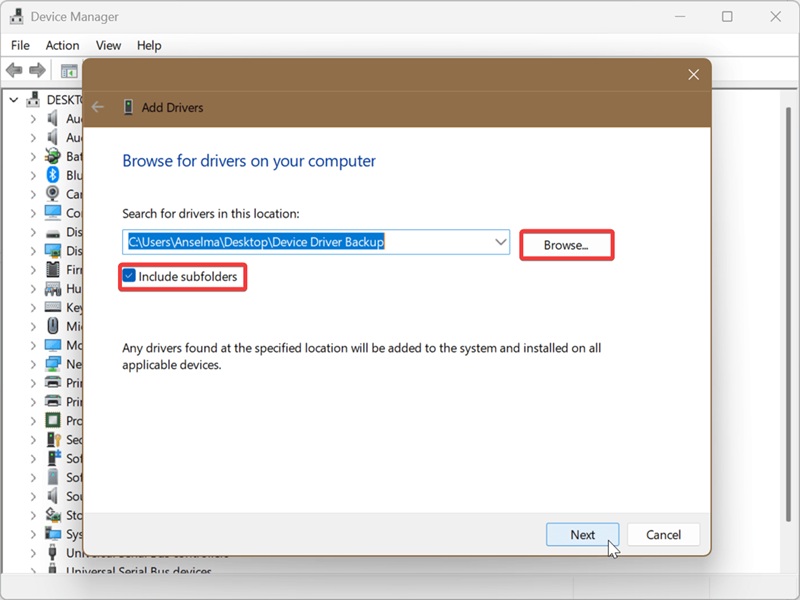Open the View menu
Image resolution: width=800 pixels, height=600 pixels.
click(x=108, y=45)
